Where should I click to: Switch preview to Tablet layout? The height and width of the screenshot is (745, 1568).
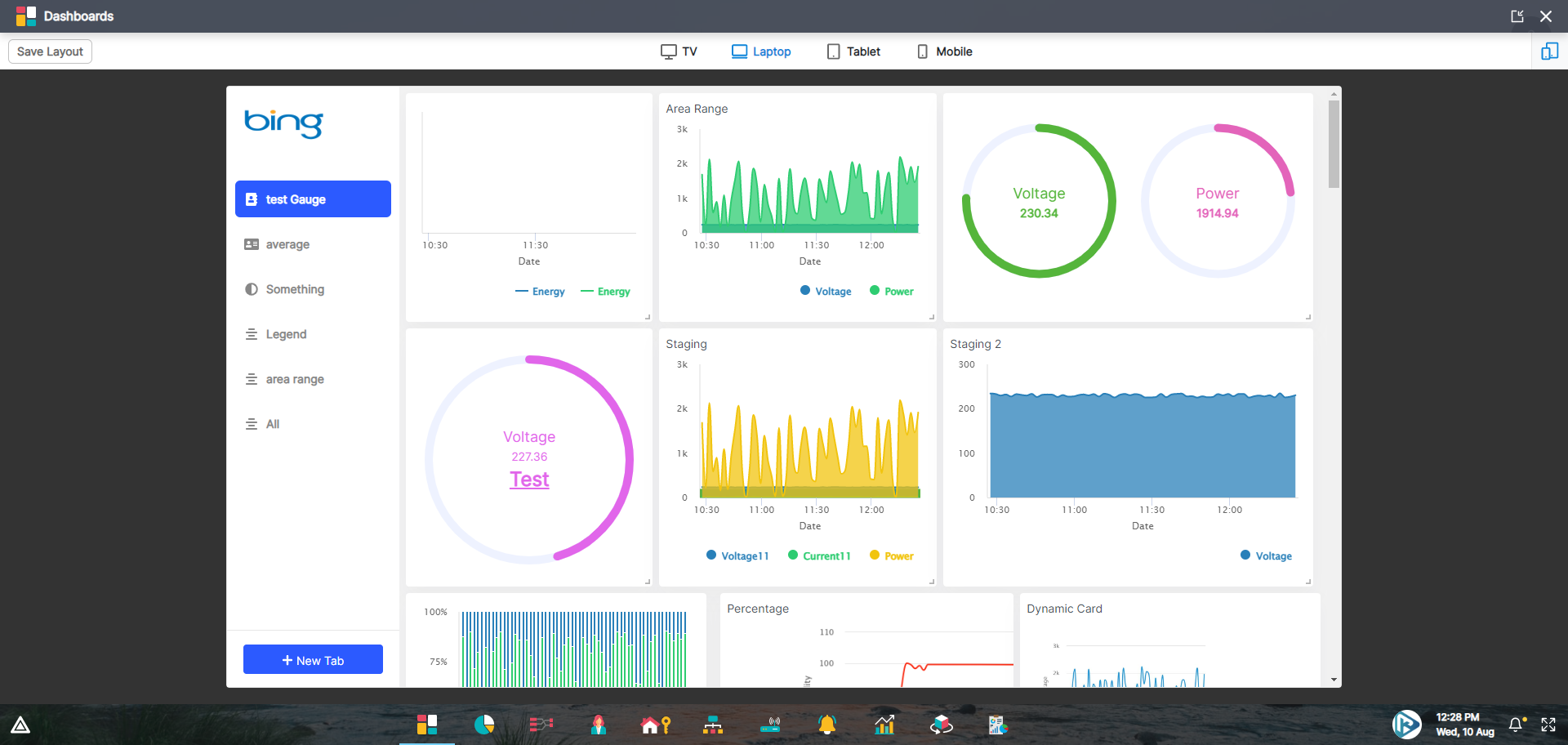click(853, 51)
